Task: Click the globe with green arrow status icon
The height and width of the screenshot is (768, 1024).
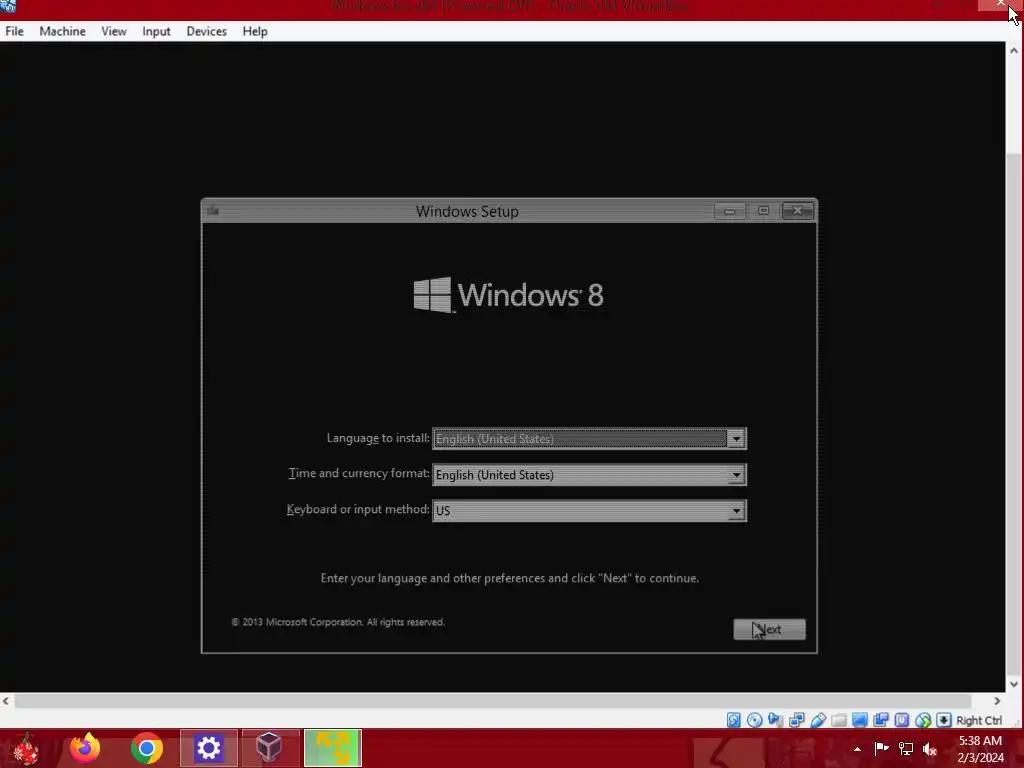Action: (923, 720)
